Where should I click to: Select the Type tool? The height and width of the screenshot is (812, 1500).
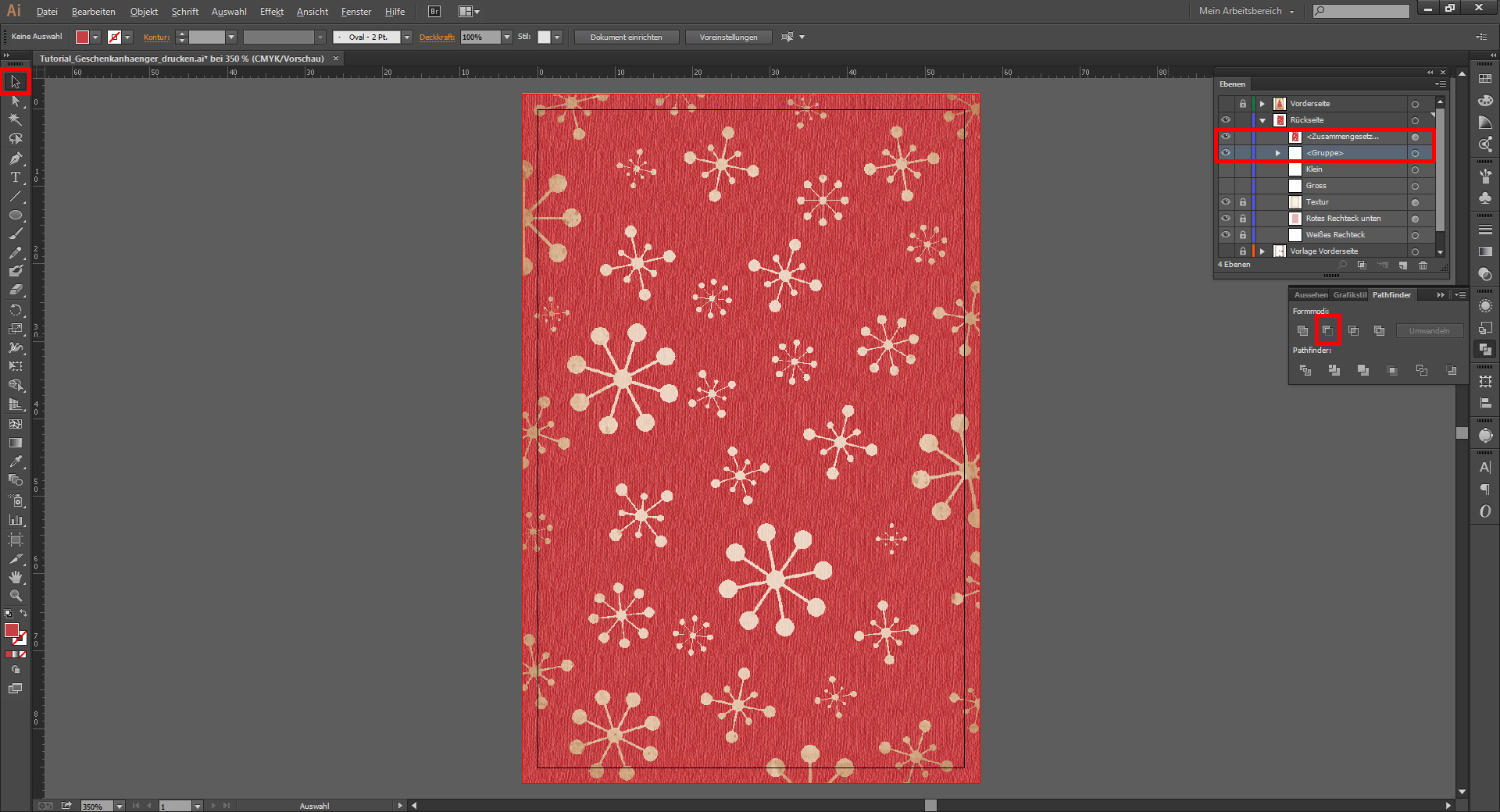tap(15, 177)
